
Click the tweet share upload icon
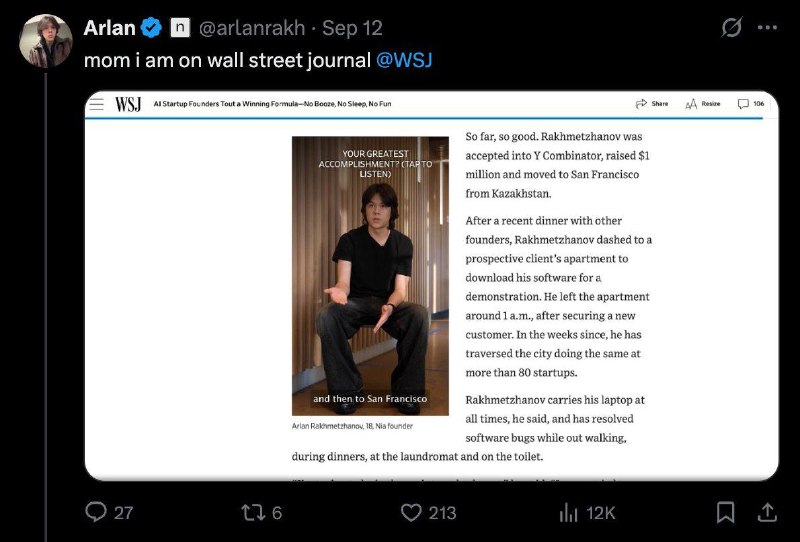pos(768,512)
